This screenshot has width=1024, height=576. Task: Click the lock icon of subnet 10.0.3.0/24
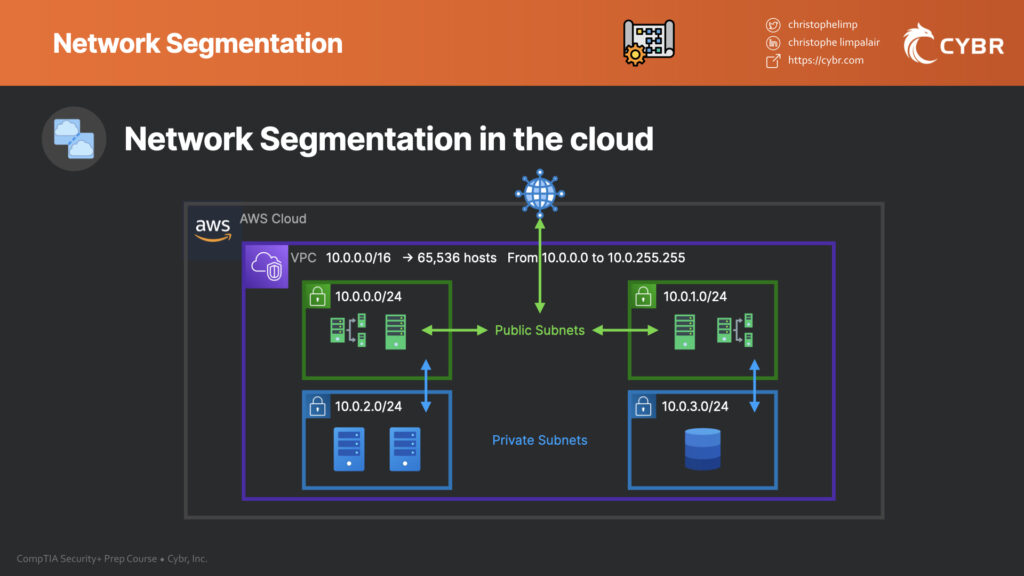click(643, 406)
